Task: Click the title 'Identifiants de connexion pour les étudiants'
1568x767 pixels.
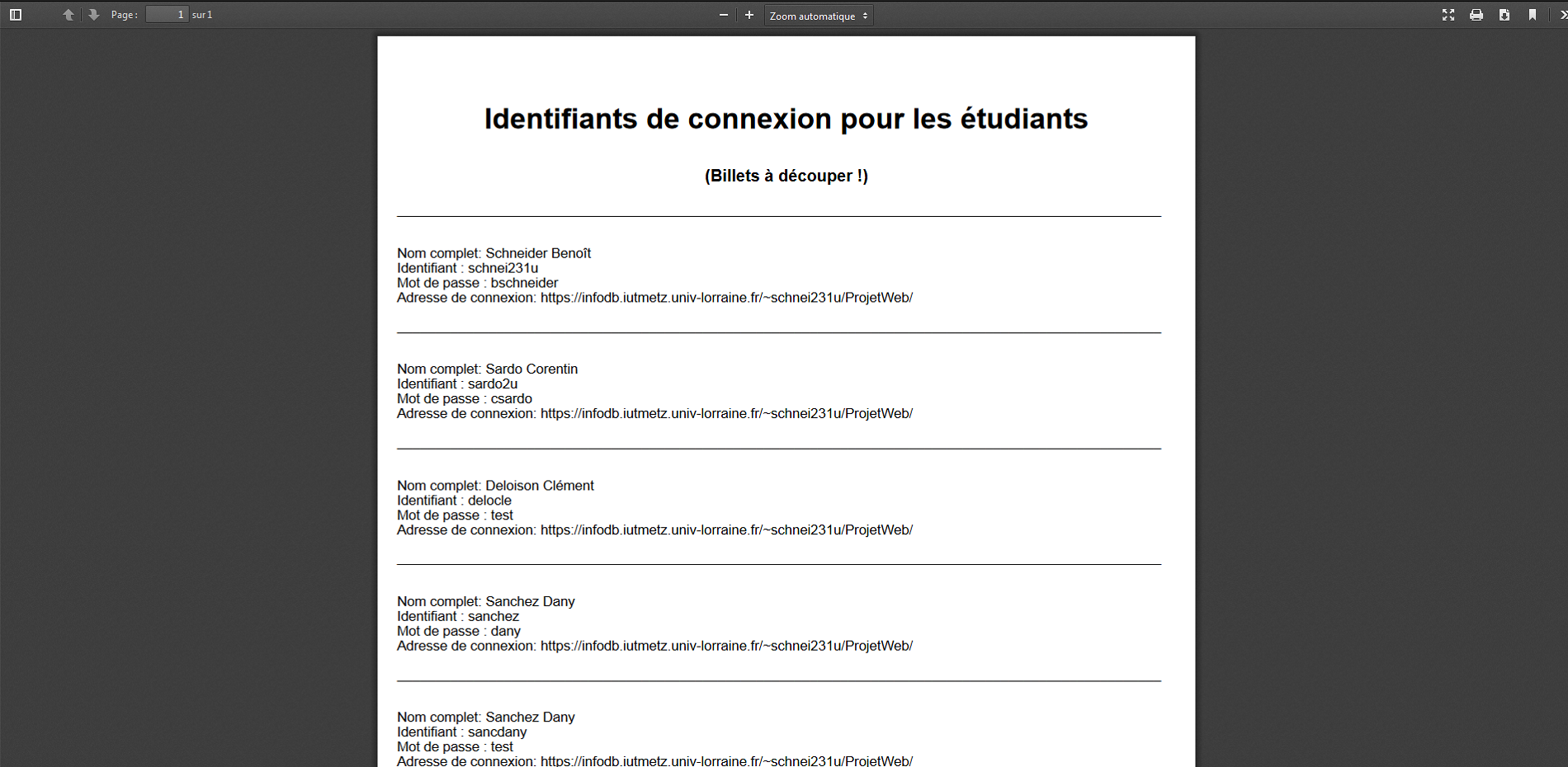Action: pos(786,119)
